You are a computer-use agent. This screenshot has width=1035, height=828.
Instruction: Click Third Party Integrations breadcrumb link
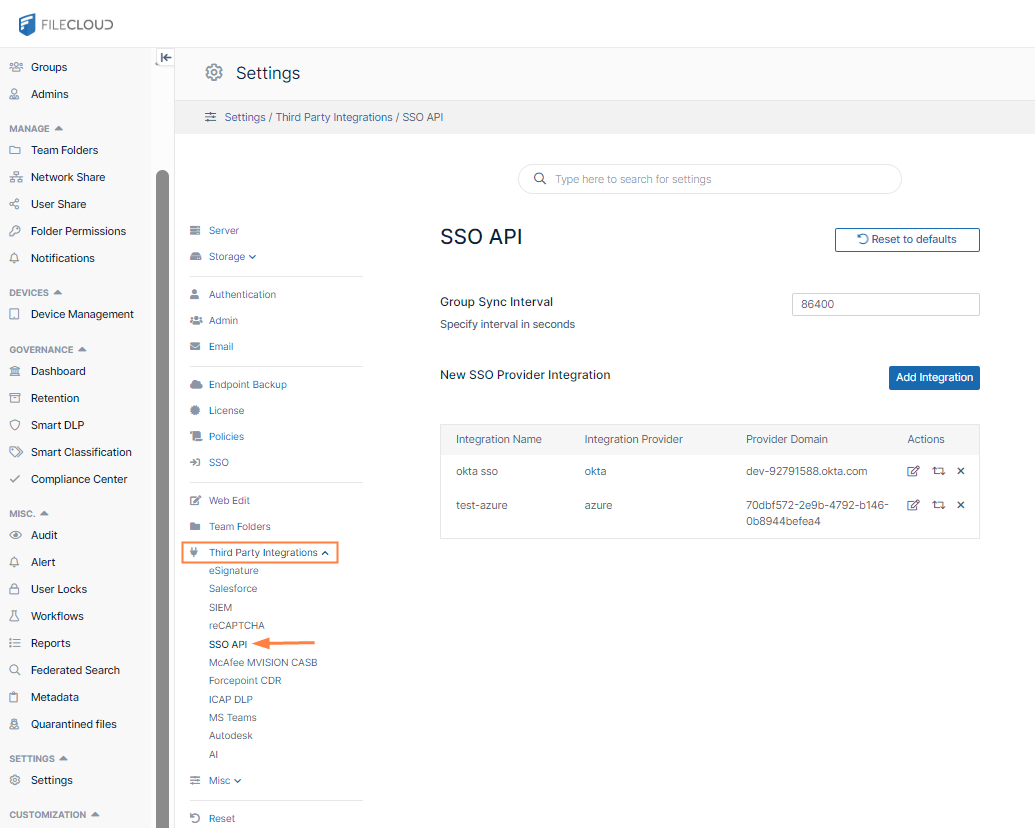tap(334, 118)
